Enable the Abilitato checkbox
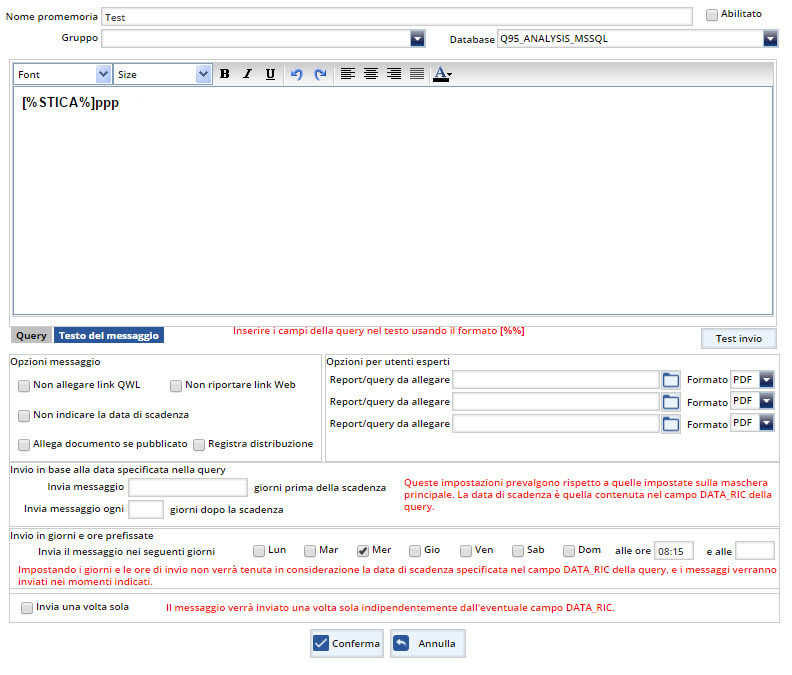This screenshot has height=675, width=792. (x=711, y=15)
